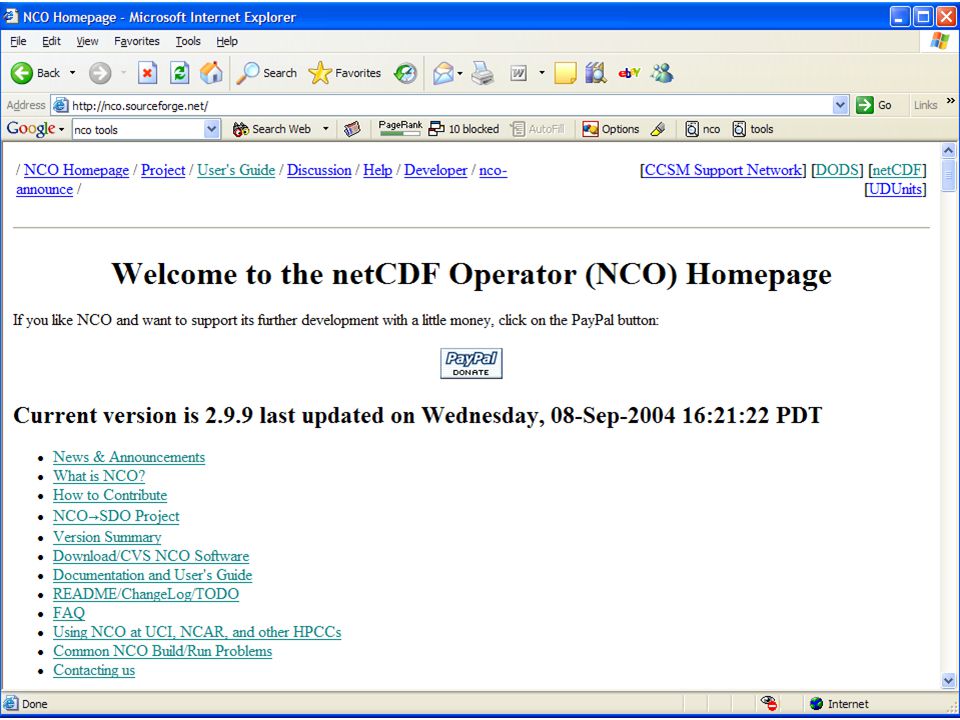The image size is (960, 720).
Task: Click the 10 blocked popup blocker button
Action: [463, 129]
